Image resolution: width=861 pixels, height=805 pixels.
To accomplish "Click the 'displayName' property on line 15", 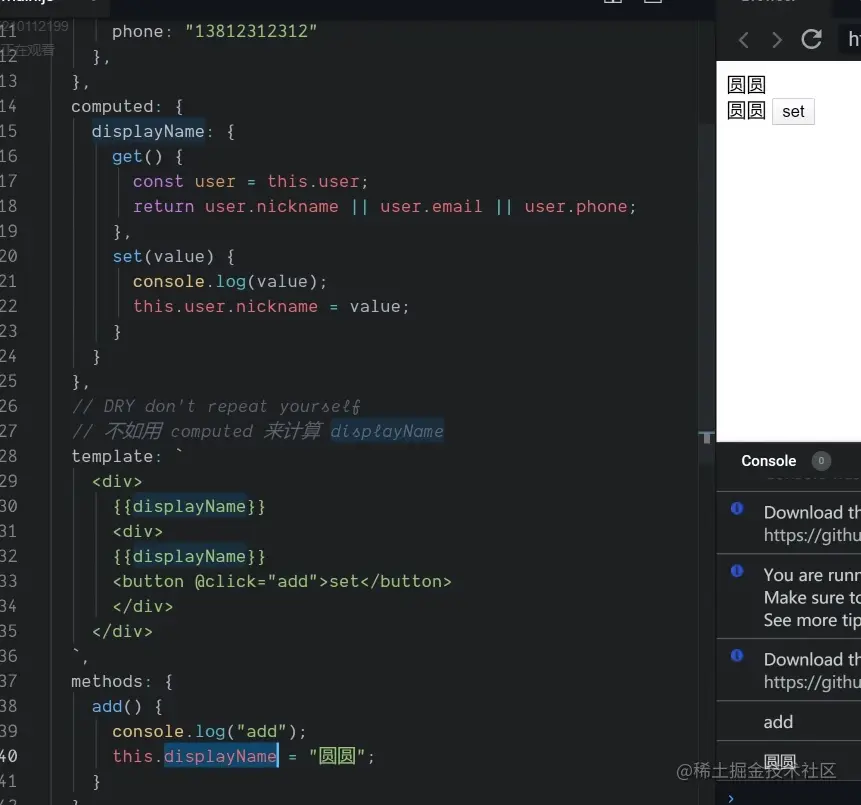I will coord(148,131).
